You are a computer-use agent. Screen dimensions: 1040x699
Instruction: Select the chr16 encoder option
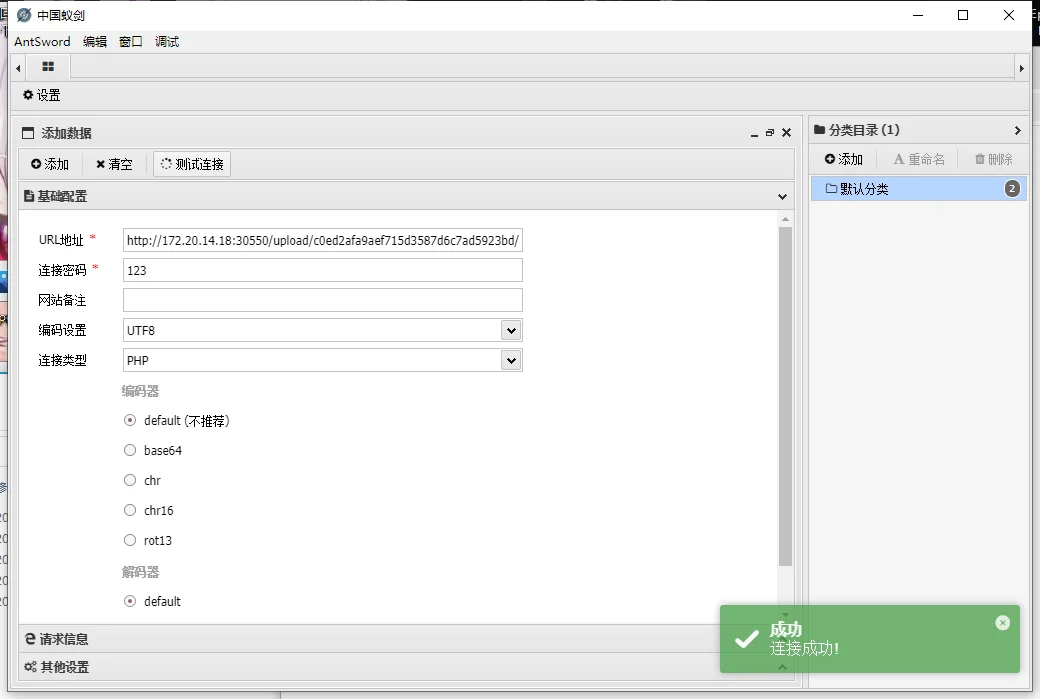click(x=130, y=511)
